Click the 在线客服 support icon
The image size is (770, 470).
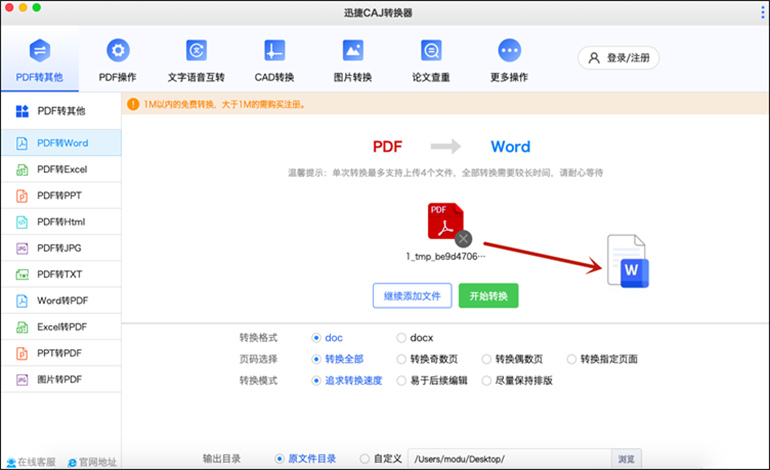[x=11, y=463]
